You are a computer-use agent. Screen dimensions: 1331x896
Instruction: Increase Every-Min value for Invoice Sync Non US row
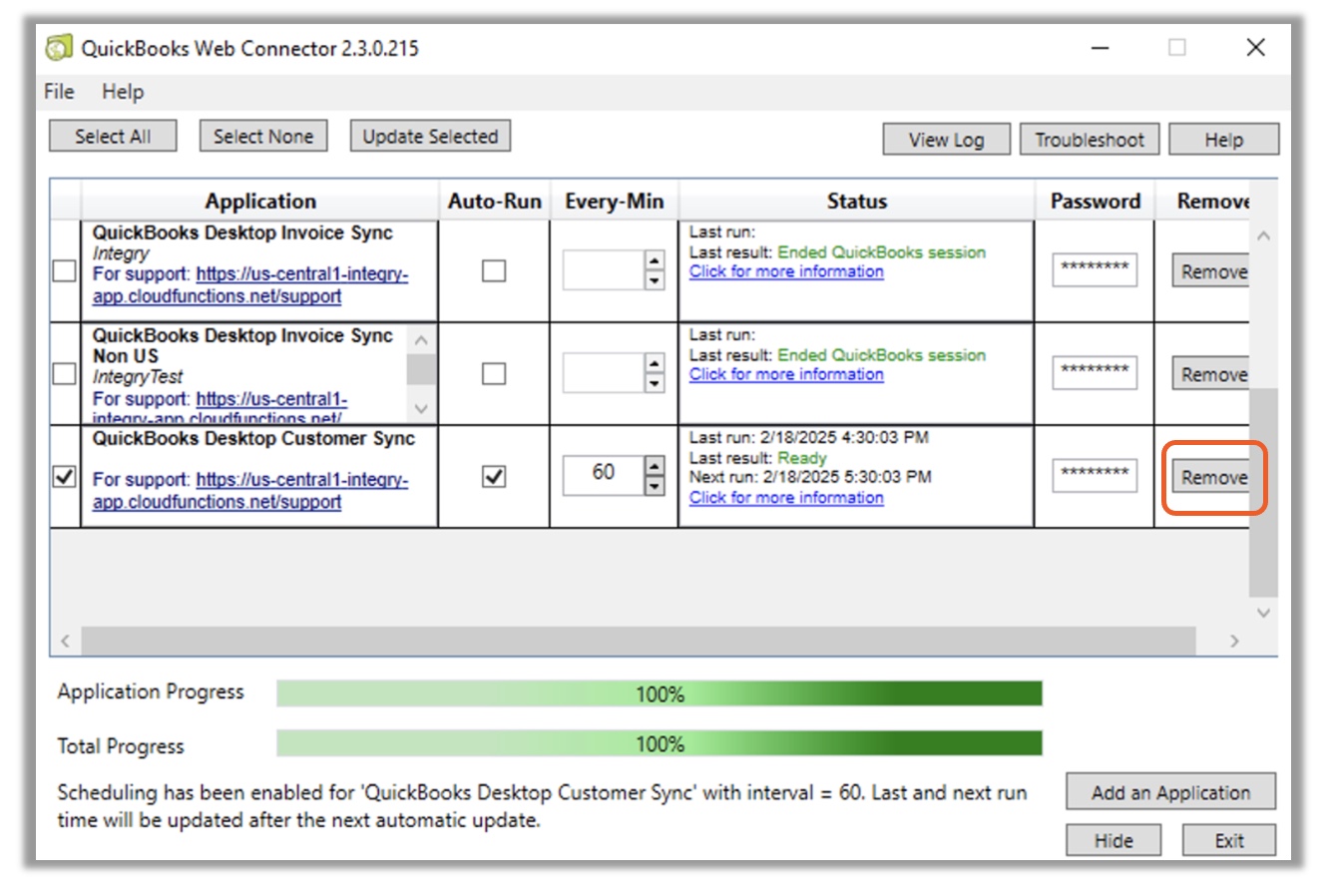click(655, 363)
